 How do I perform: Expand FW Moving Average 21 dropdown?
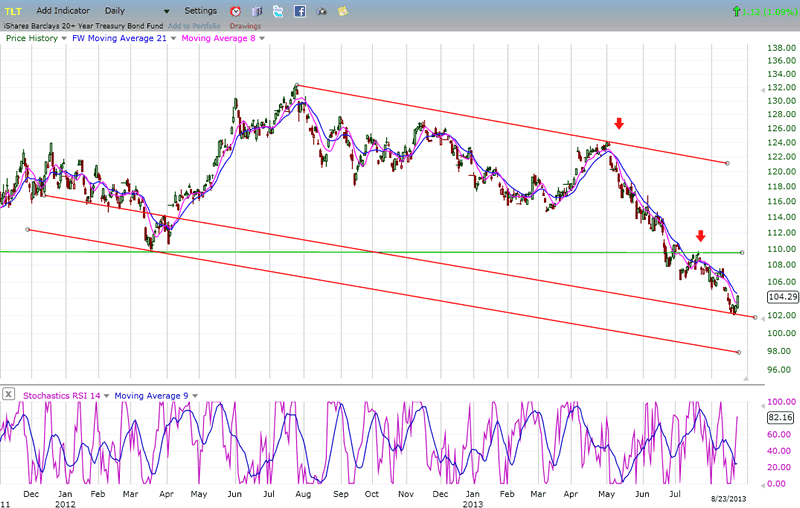pos(172,38)
